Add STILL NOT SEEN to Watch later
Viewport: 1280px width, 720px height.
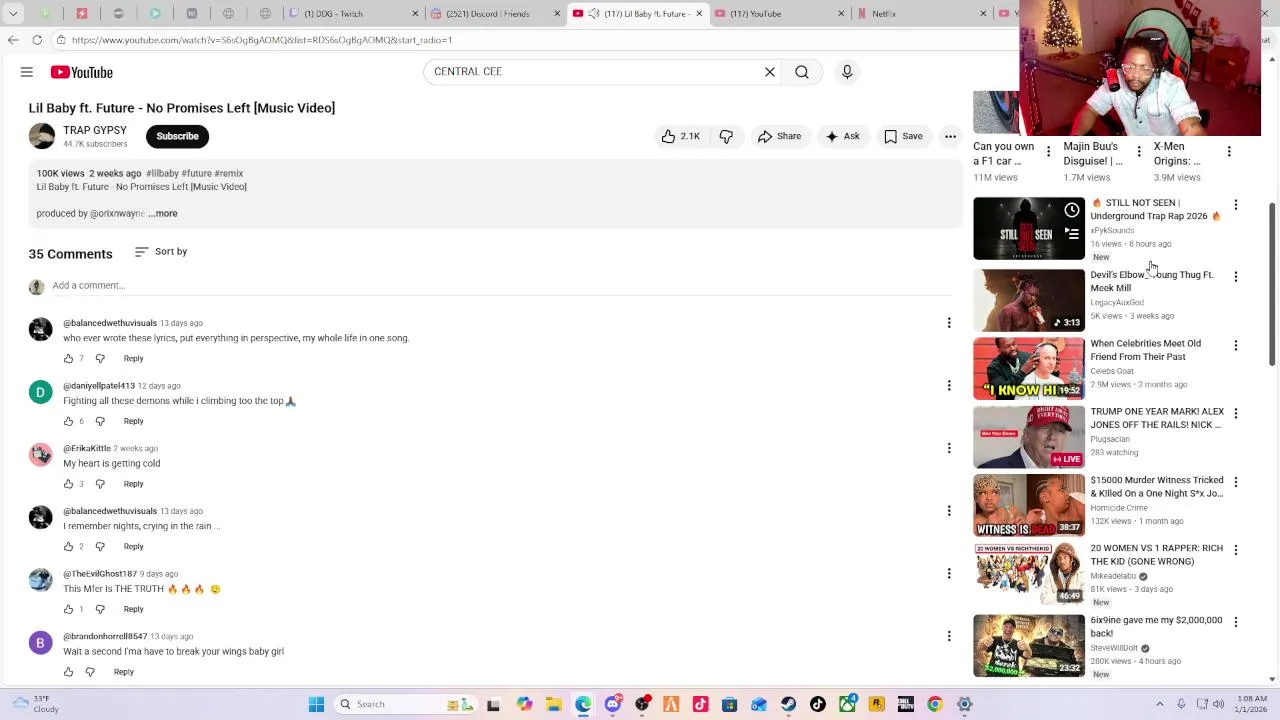point(1072,210)
